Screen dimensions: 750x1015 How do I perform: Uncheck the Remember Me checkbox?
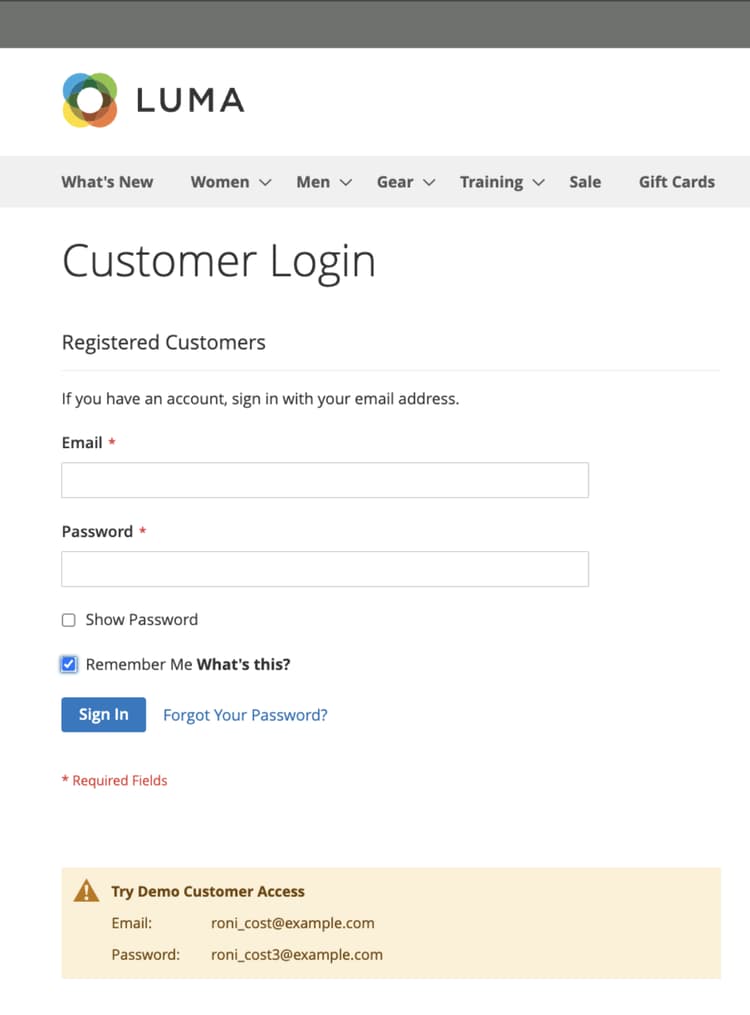pyautogui.click(x=68, y=664)
